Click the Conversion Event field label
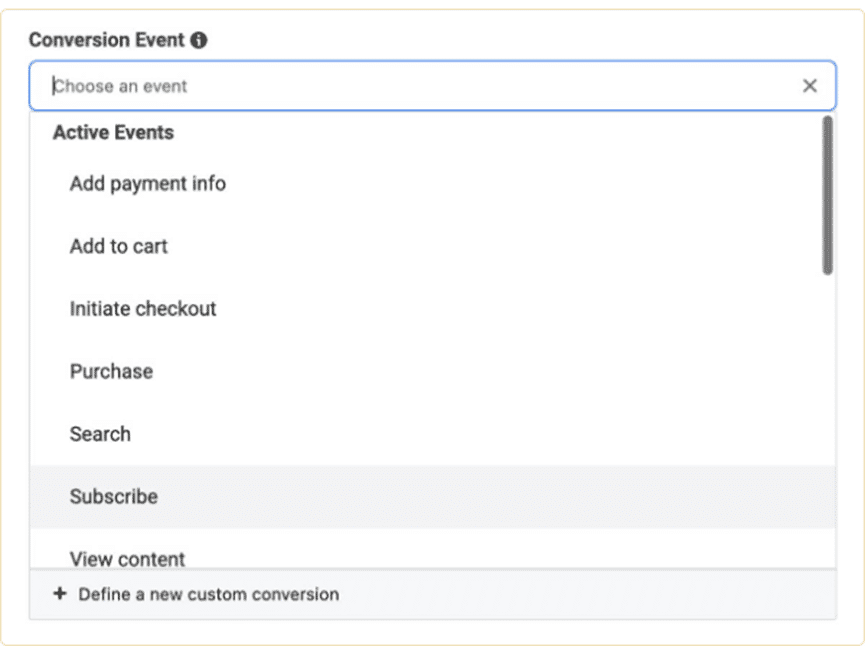 [x=106, y=40]
